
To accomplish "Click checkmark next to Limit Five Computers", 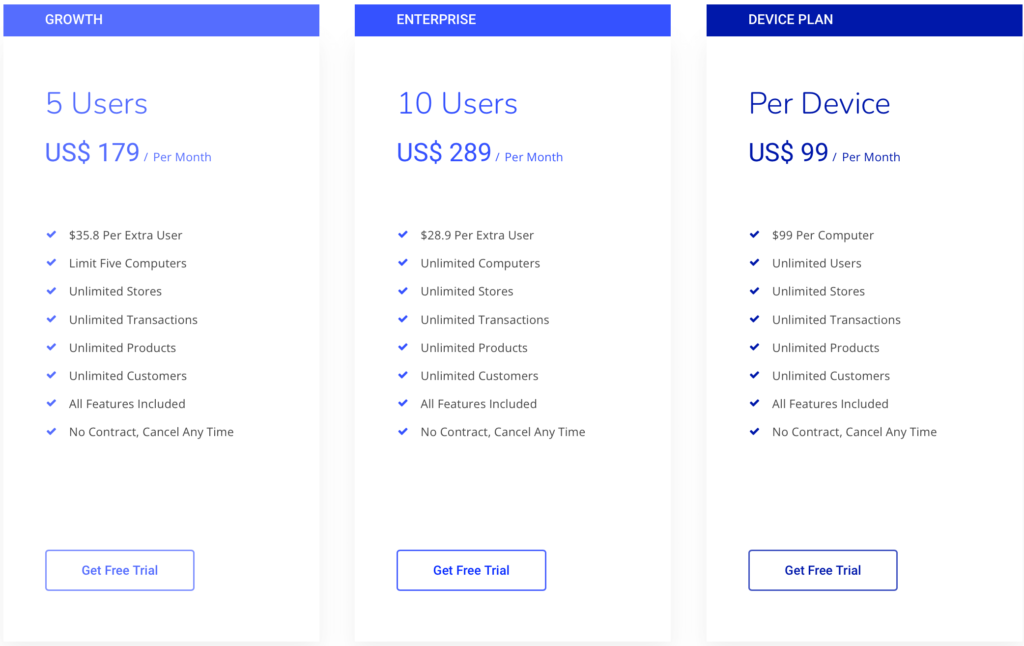I will [x=52, y=263].
